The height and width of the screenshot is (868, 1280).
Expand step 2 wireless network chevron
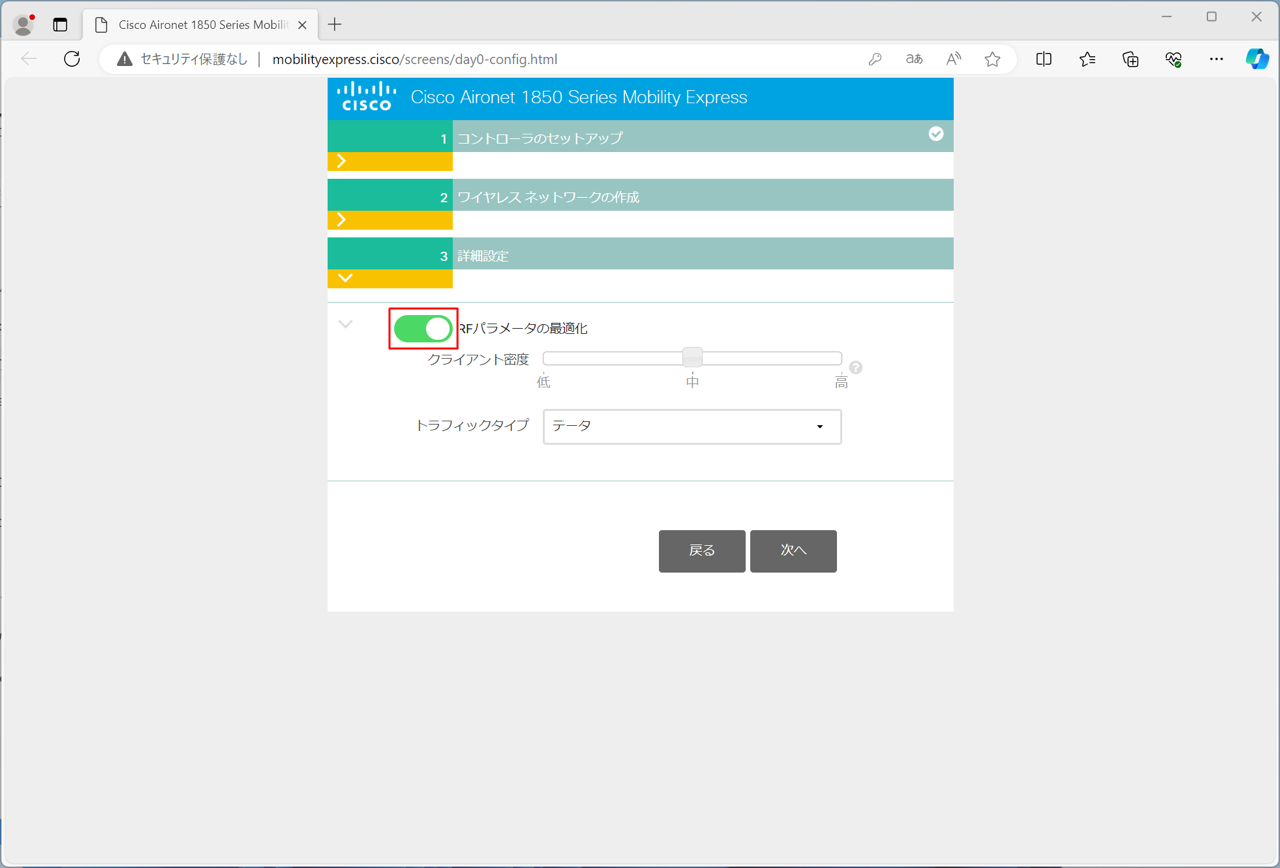click(342, 220)
